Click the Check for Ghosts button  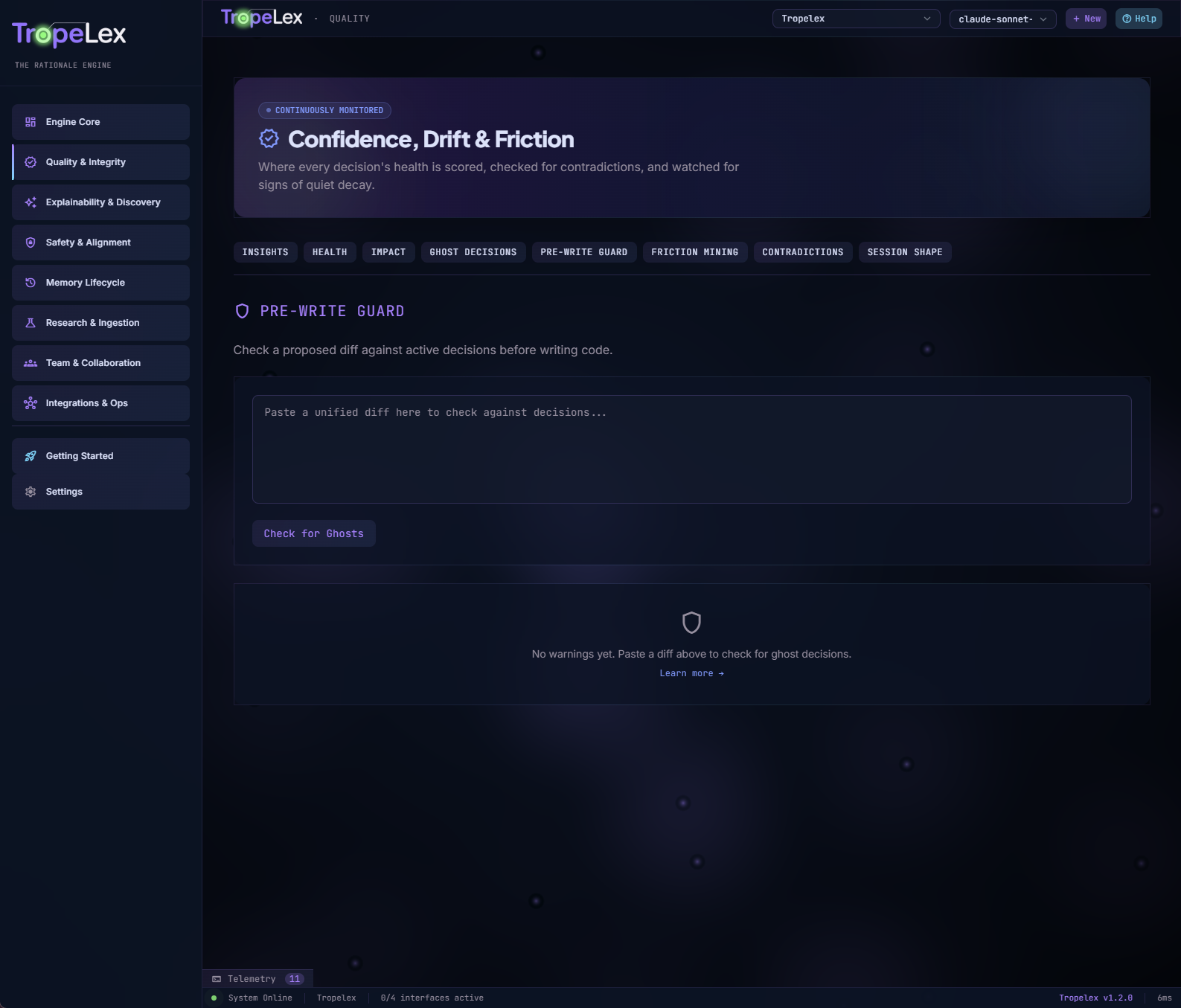coord(314,533)
